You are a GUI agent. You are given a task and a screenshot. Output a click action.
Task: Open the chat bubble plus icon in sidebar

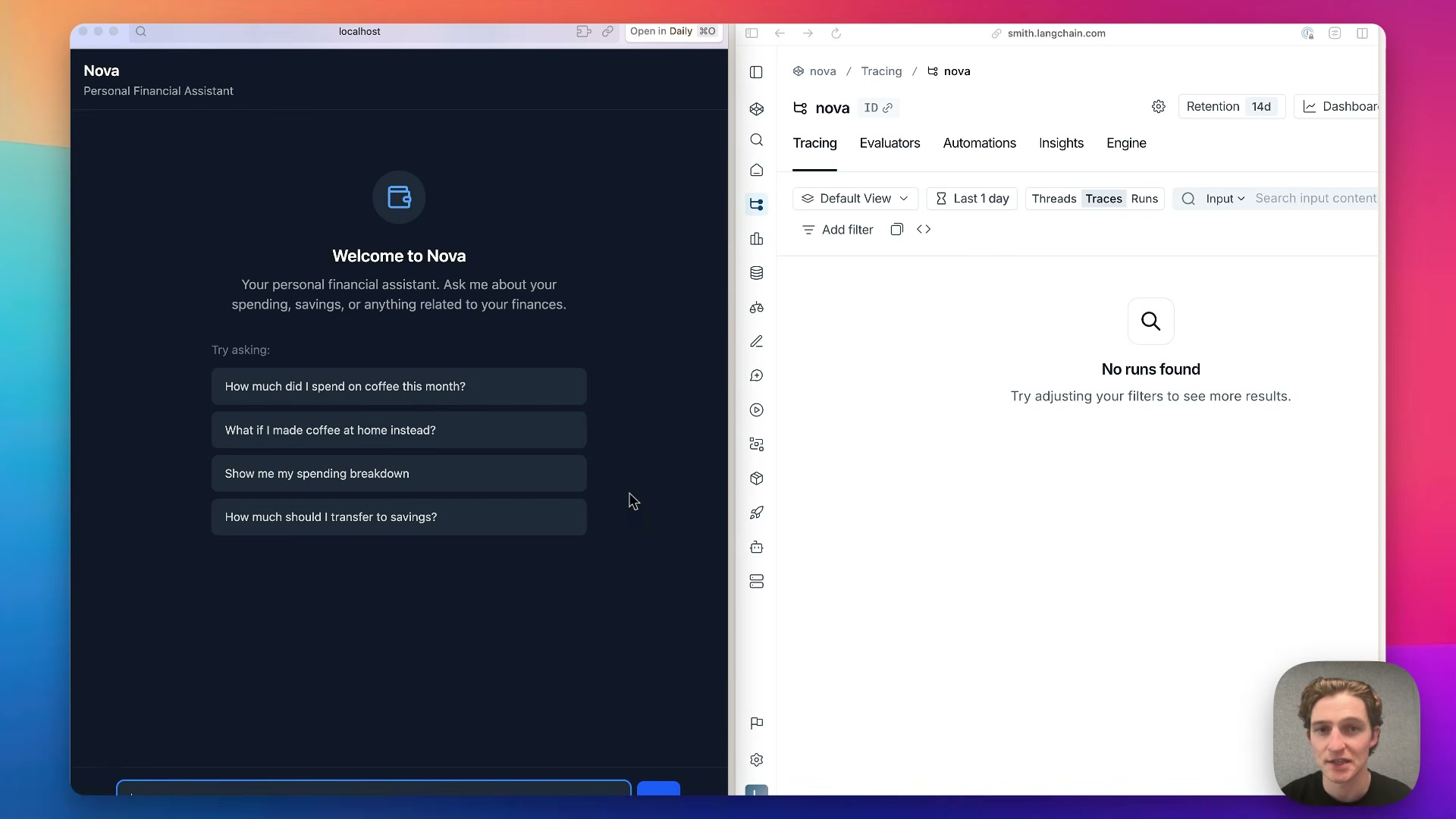(756, 375)
